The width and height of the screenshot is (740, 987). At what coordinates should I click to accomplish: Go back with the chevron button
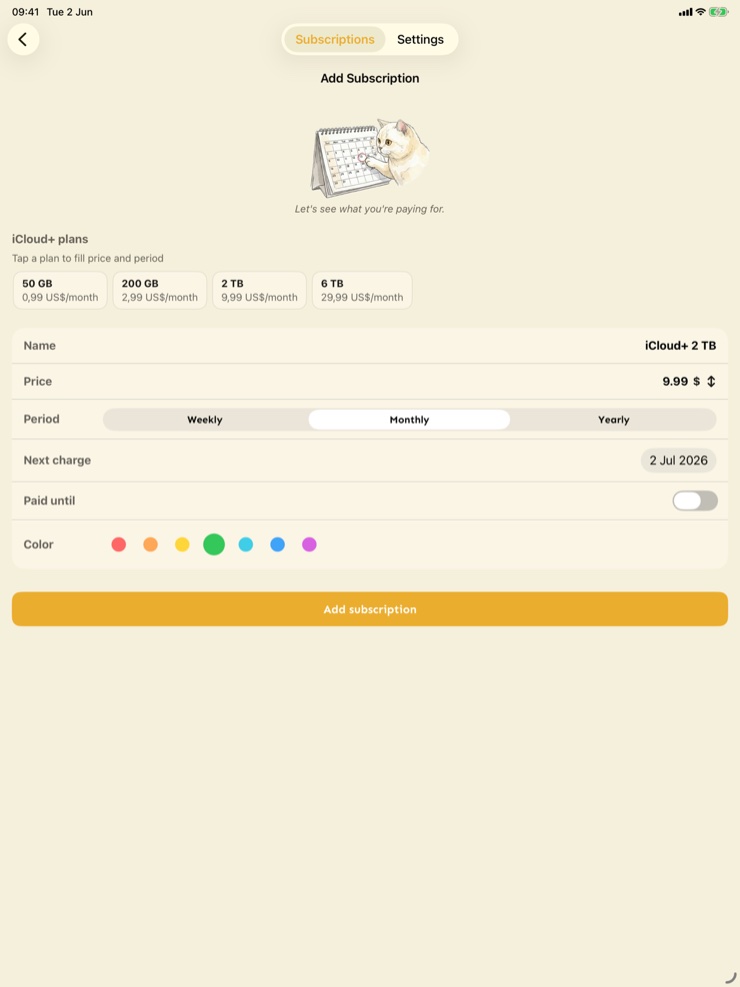(23, 39)
